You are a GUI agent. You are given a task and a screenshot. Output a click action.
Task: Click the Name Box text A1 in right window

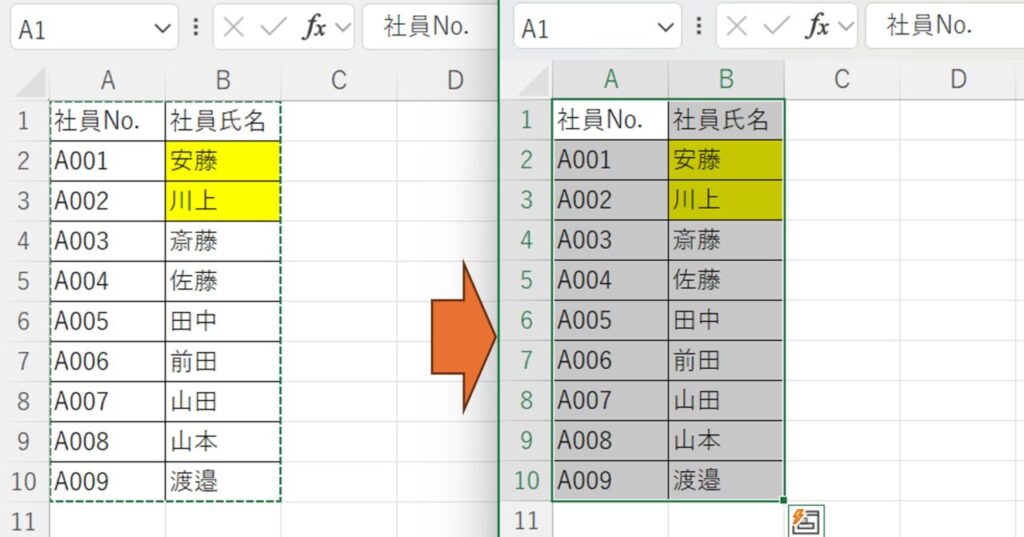pos(535,29)
